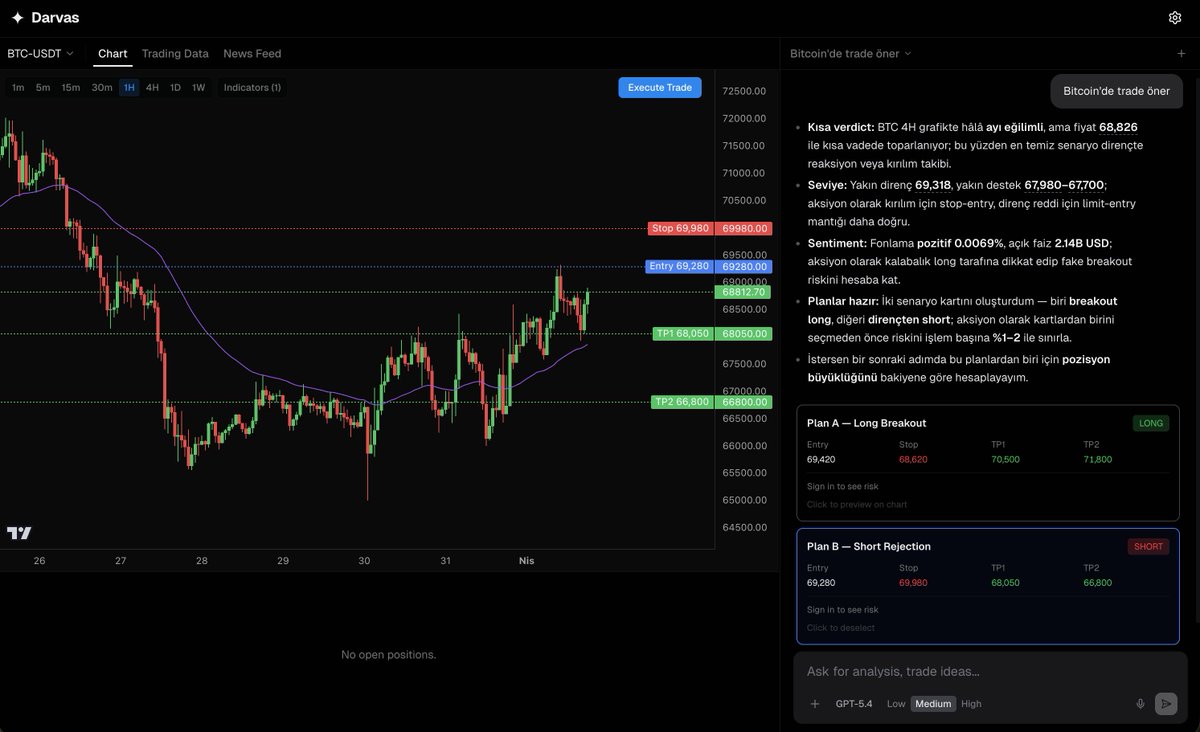1200x732 pixels.
Task: Select the 5m timeframe
Action: click(x=43, y=87)
